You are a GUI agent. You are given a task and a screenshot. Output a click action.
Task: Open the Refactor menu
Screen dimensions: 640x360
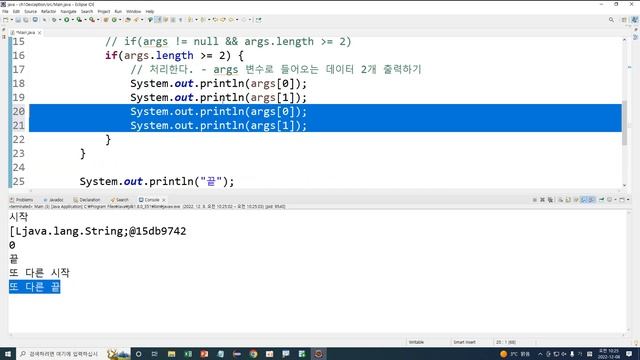pos(48,11)
